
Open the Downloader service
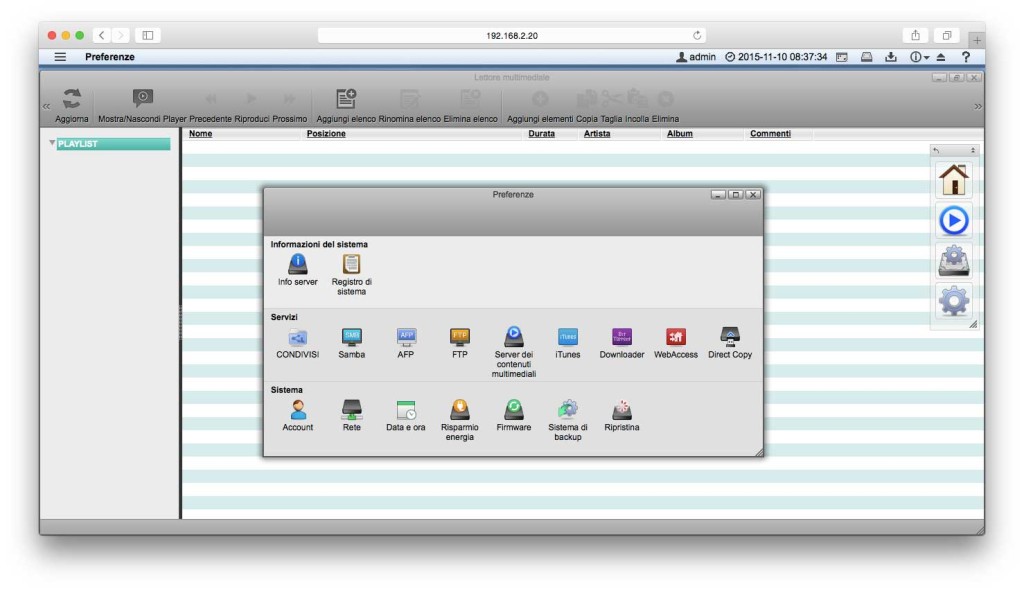[x=621, y=340]
